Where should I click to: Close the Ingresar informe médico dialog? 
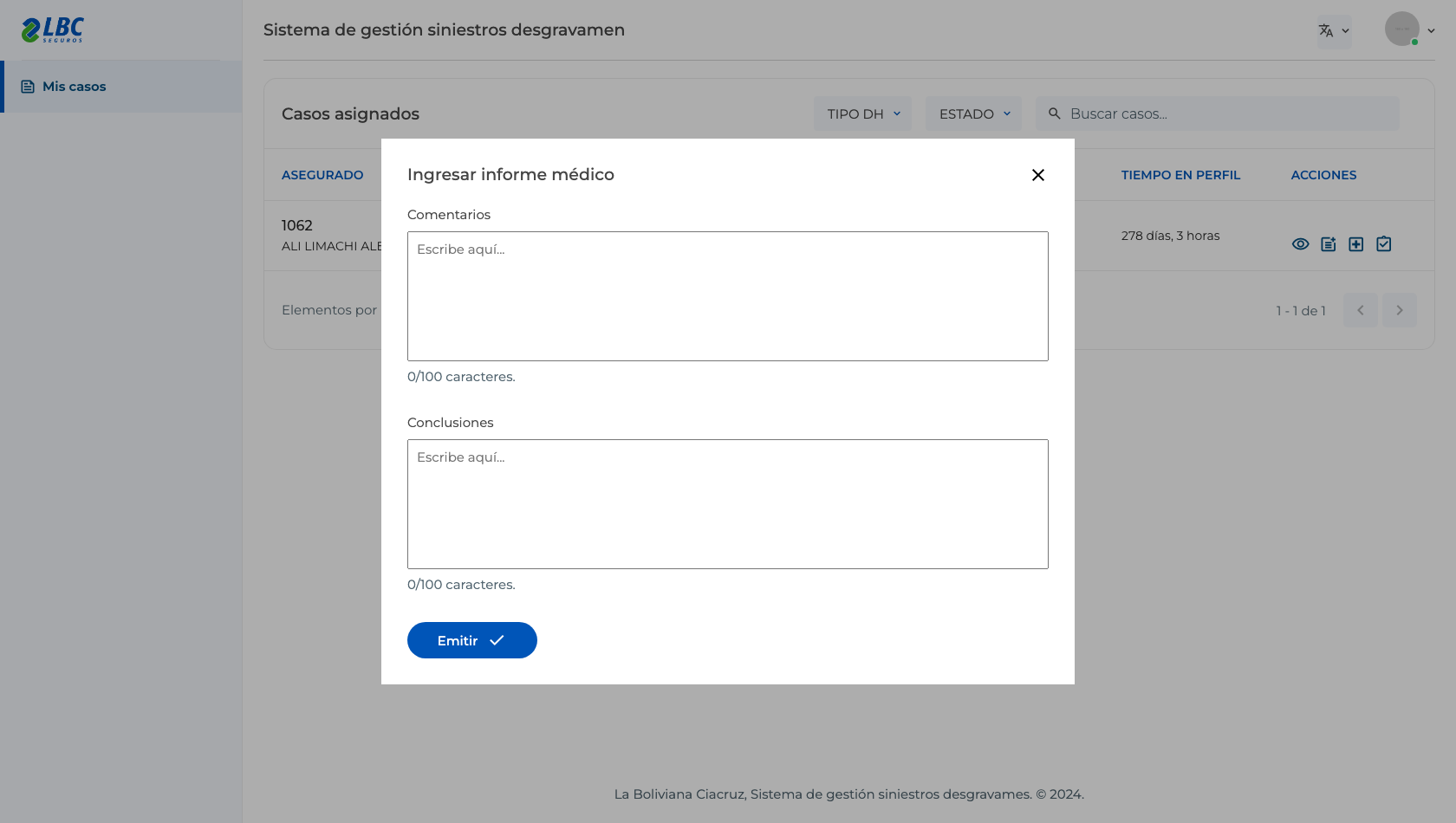tap(1038, 175)
